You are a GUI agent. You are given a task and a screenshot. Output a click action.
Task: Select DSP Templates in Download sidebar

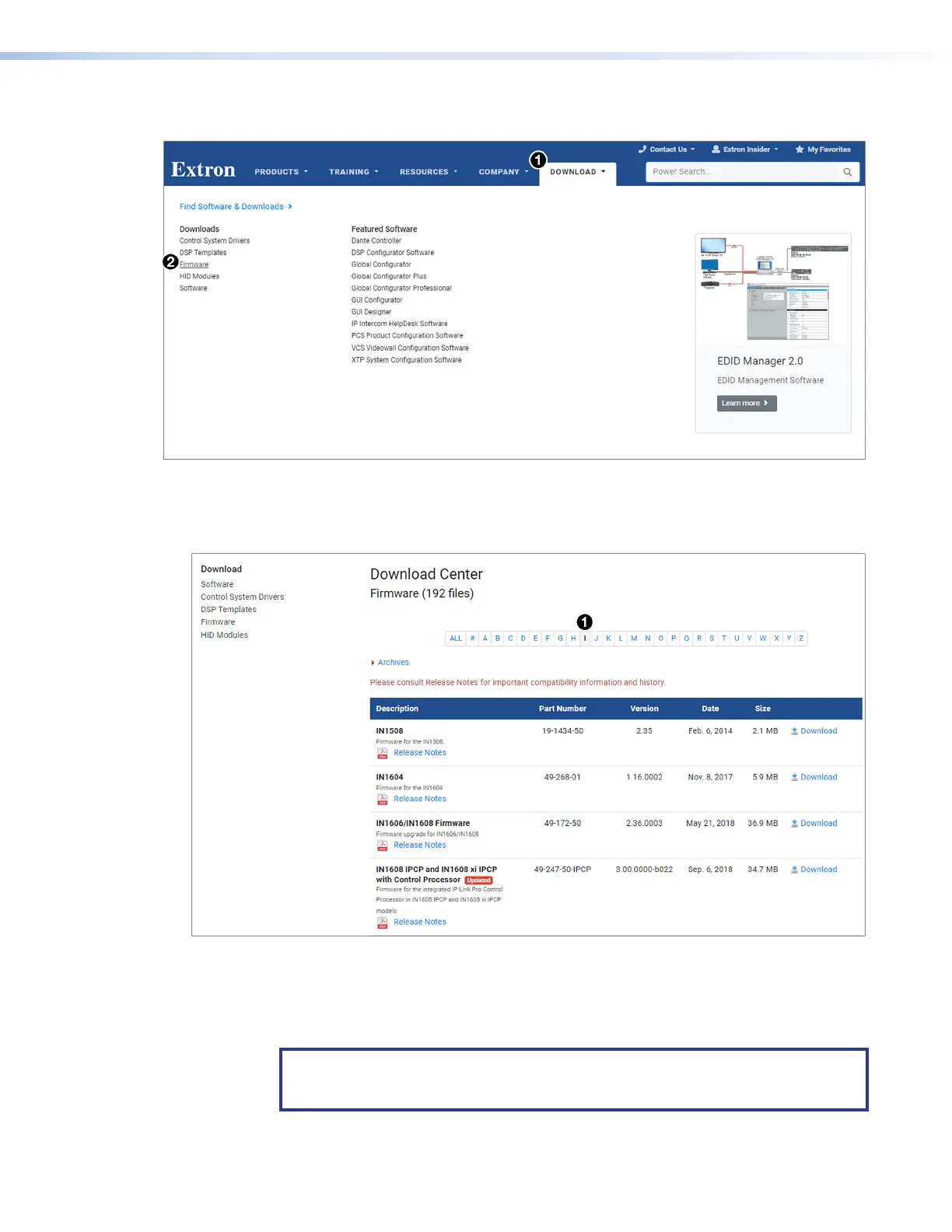(x=229, y=610)
